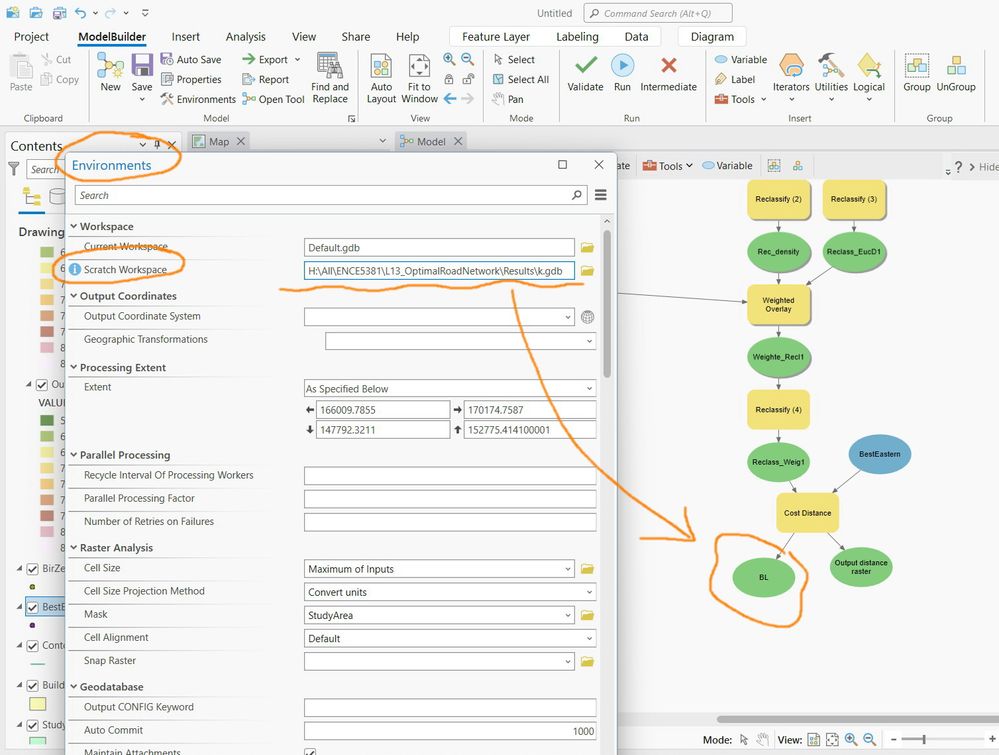Open the Extent dropdown

pos(587,389)
